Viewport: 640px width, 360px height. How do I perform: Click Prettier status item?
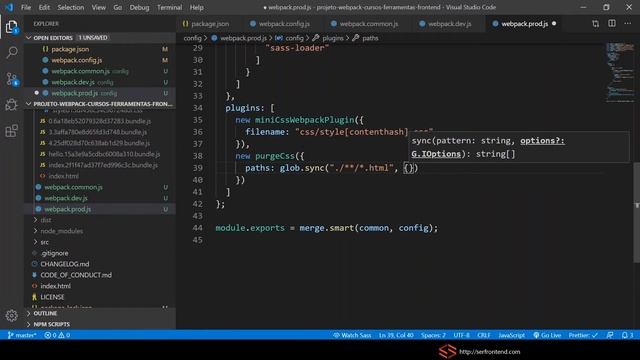[x=583, y=335]
